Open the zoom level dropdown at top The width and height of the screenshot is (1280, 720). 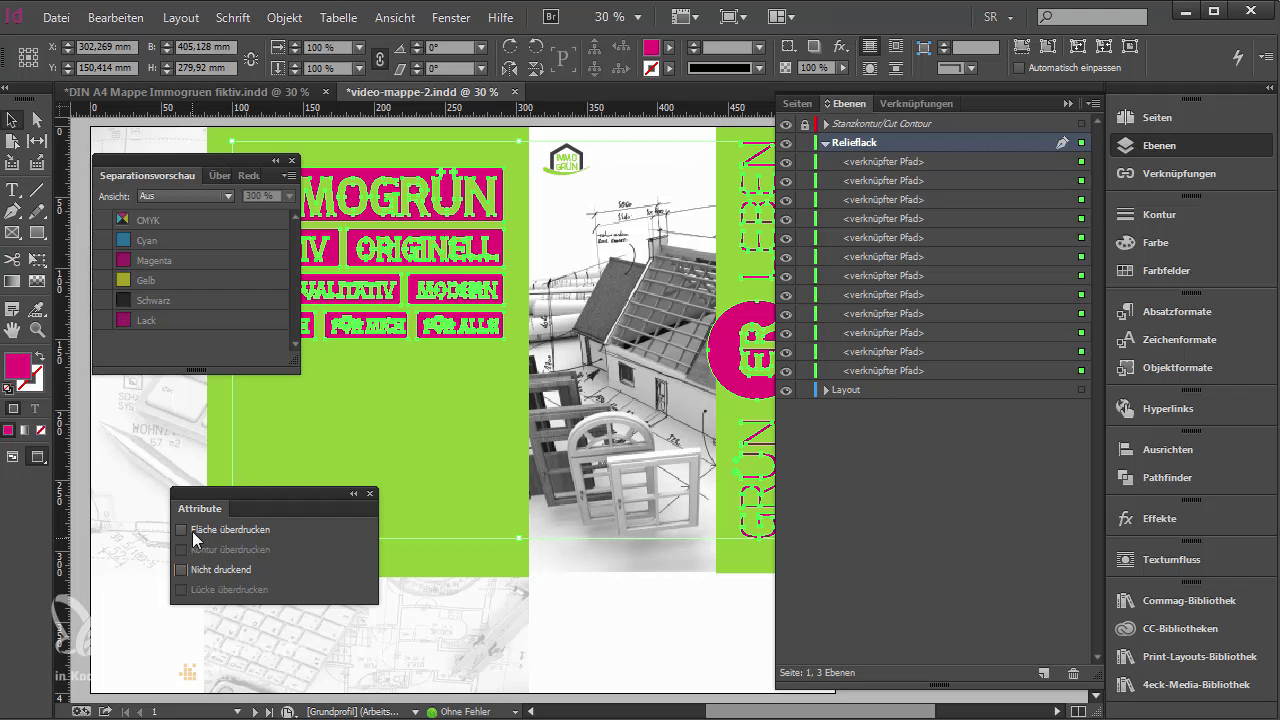pyautogui.click(x=639, y=17)
